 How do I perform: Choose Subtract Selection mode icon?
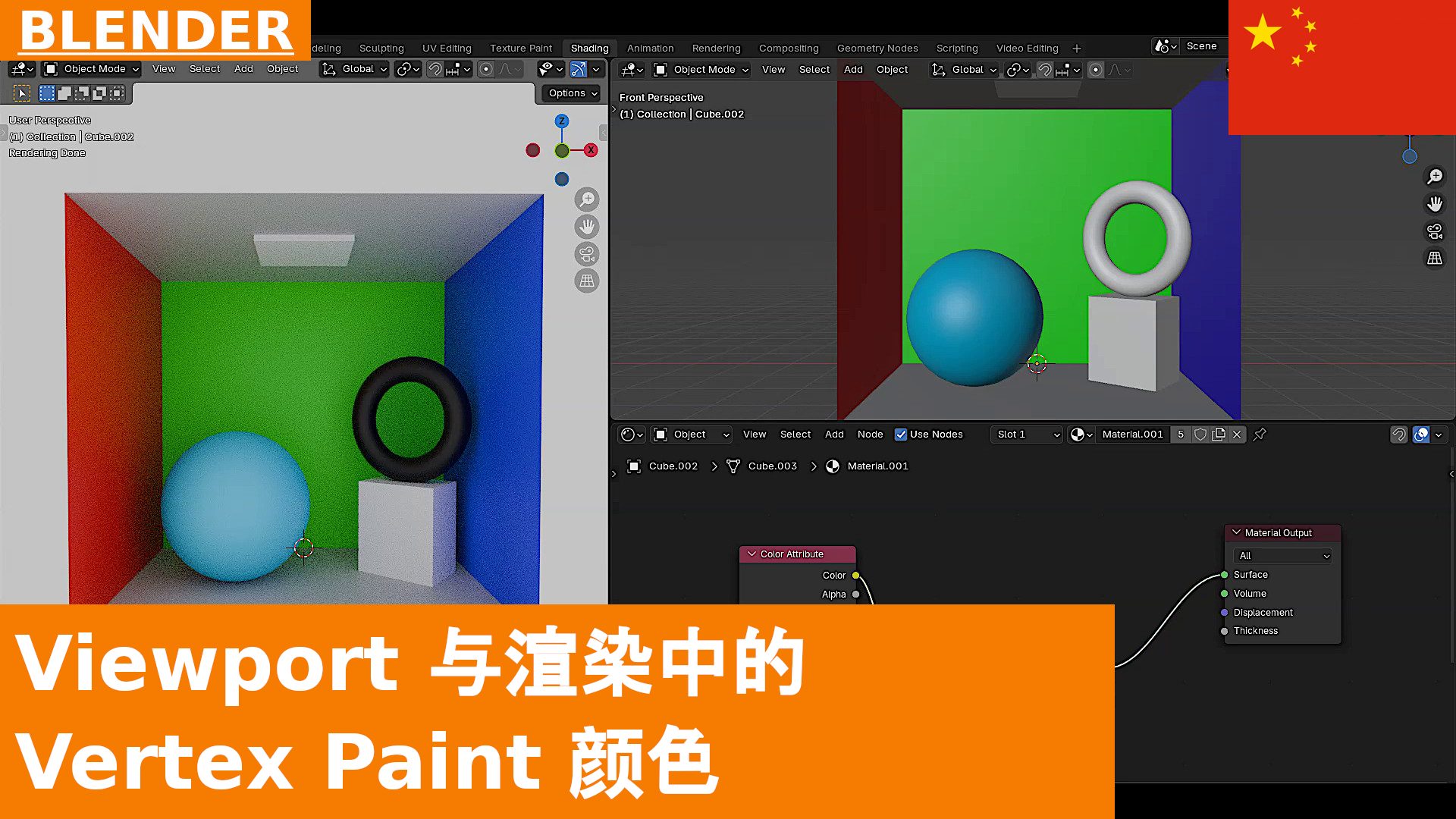pyautogui.click(x=82, y=93)
